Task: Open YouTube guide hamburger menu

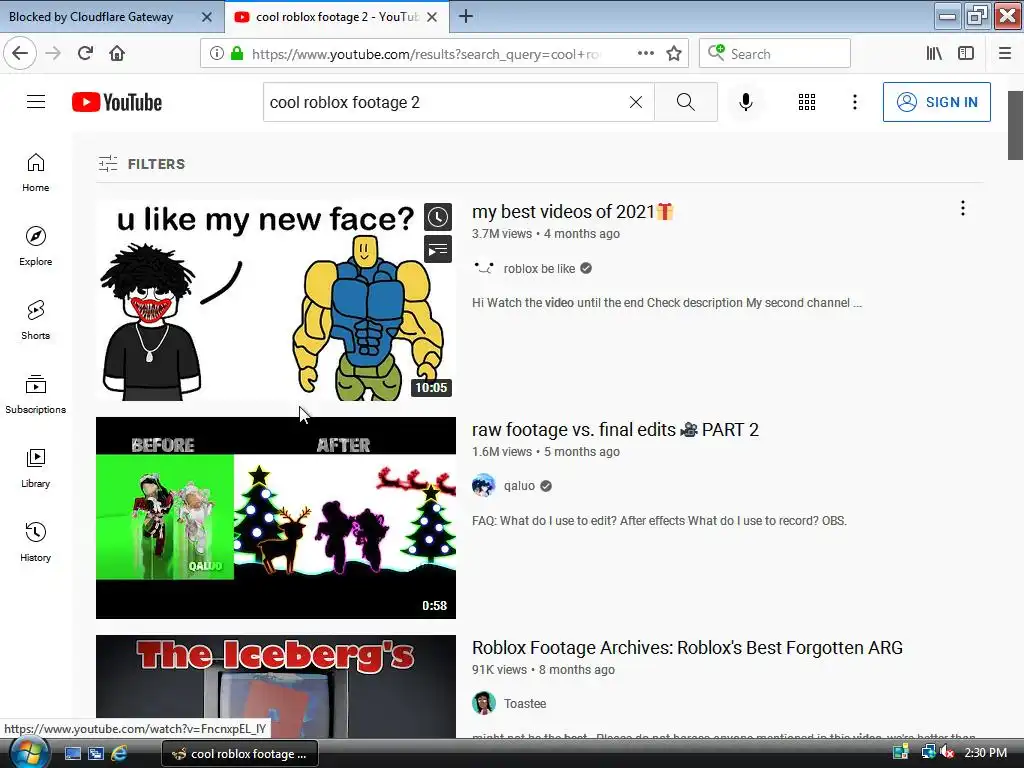Action: tap(36, 102)
